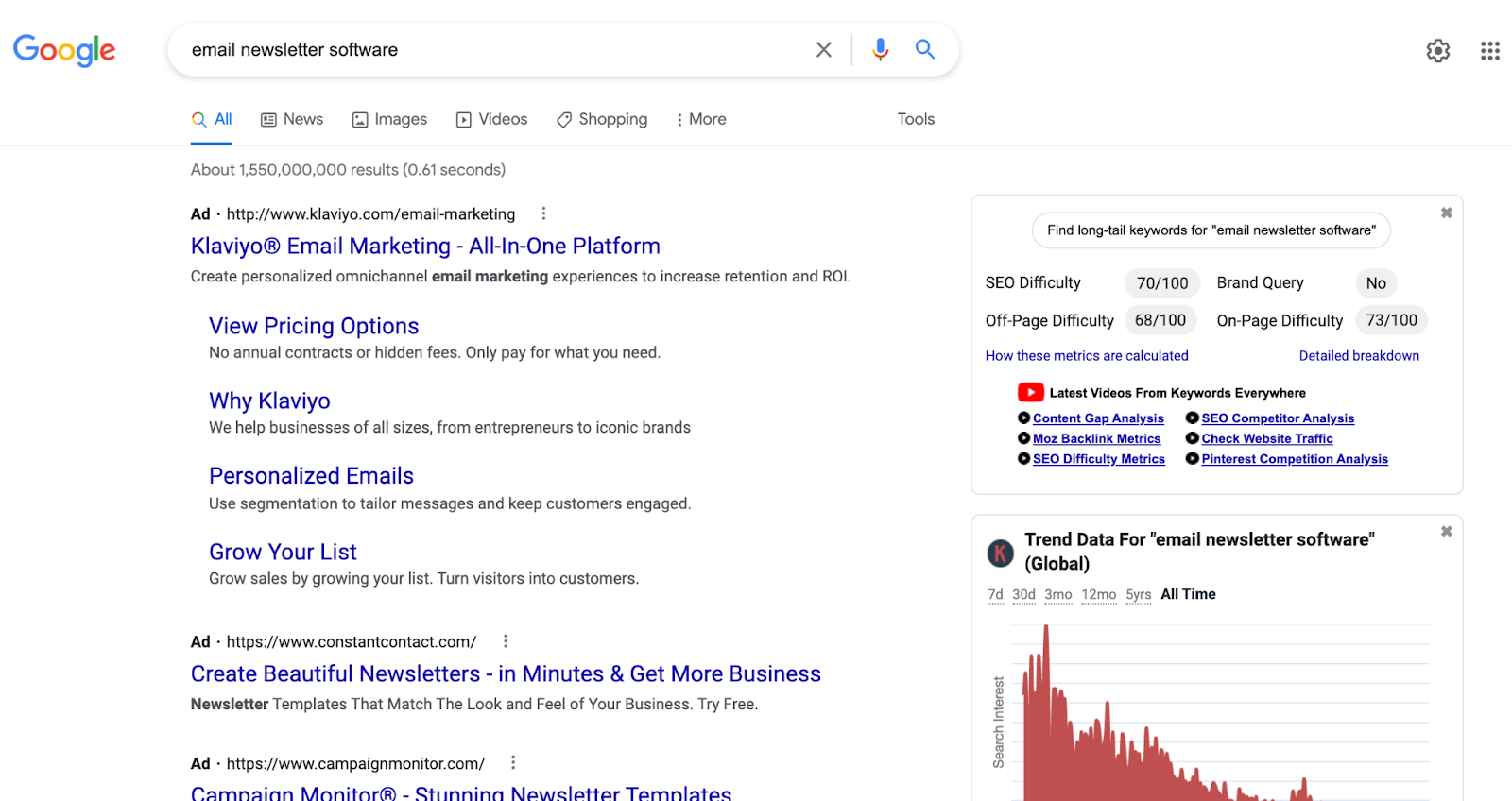Open options menu for Campaign Monitor ad
1512x801 pixels.
pos(513,762)
